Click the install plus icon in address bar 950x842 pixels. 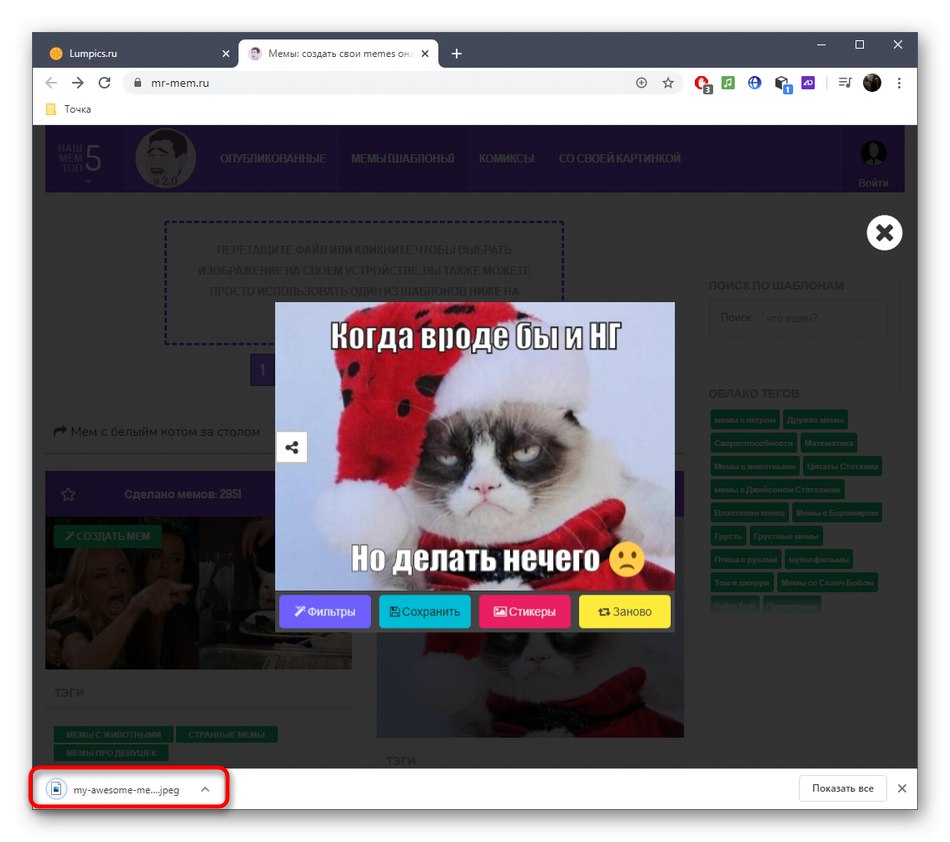(641, 83)
